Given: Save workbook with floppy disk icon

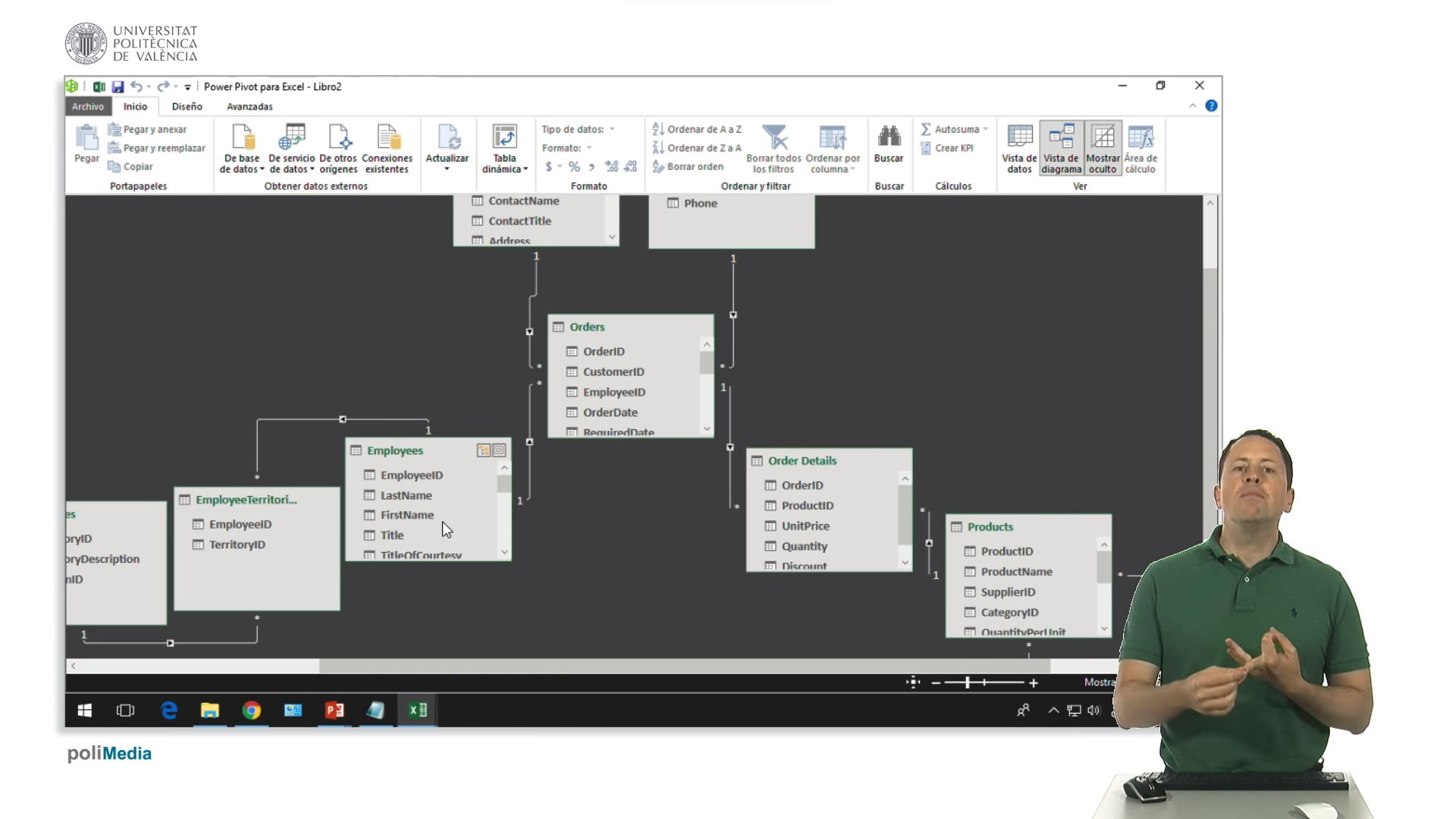Looking at the screenshot, I should pyautogui.click(x=118, y=87).
